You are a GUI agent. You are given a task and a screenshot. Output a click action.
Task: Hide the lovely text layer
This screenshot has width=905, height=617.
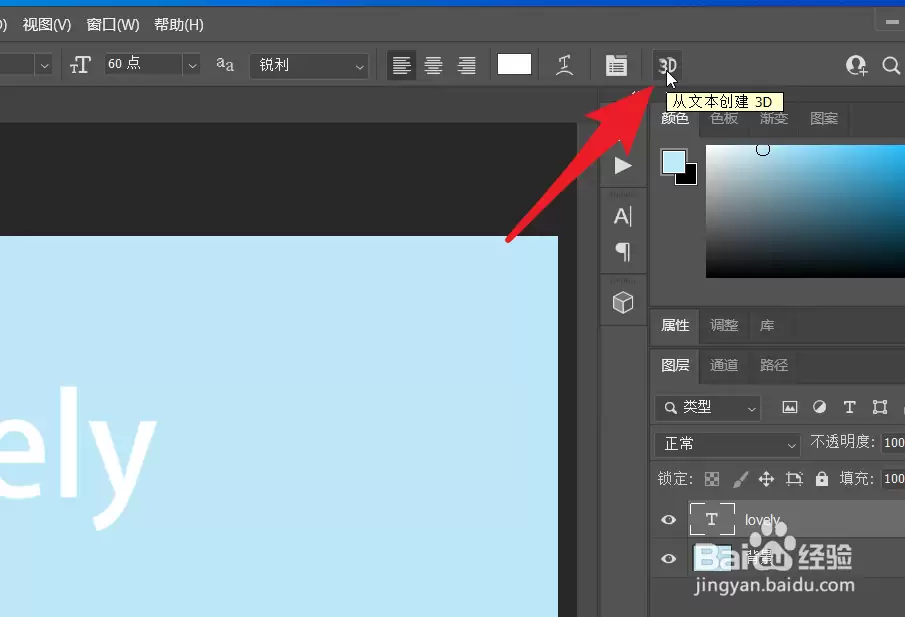point(668,519)
